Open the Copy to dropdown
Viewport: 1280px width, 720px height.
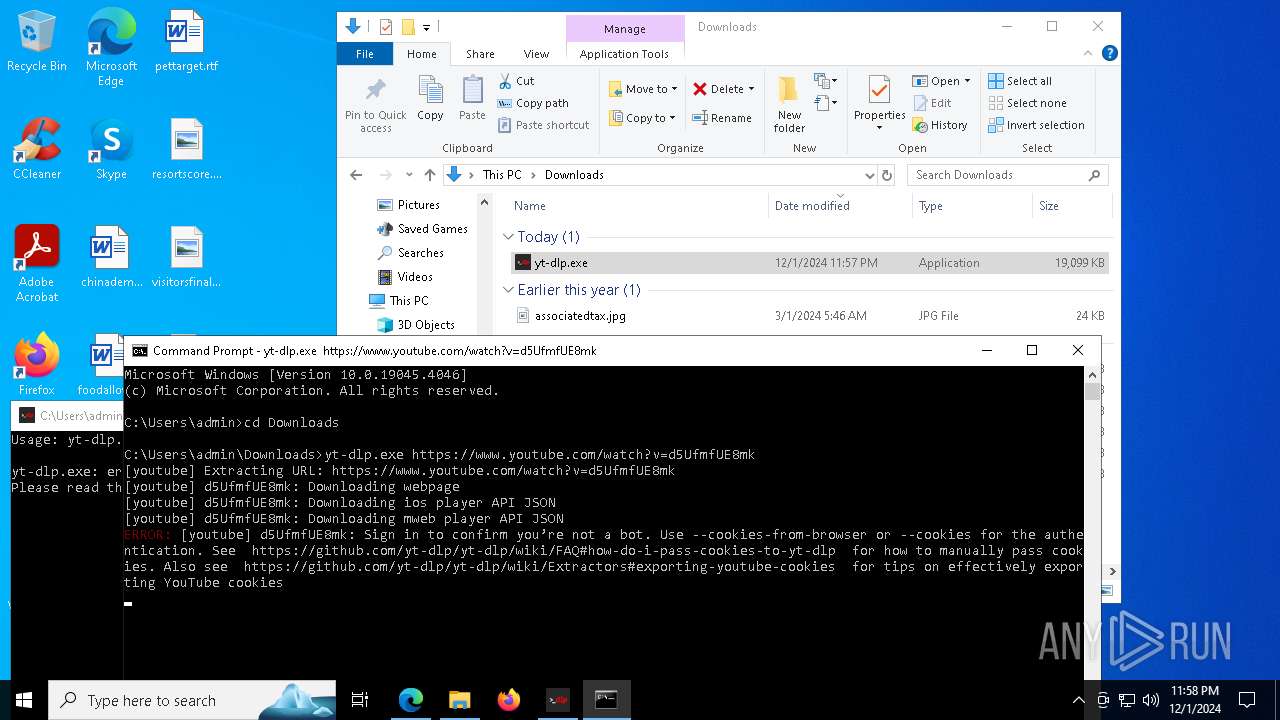(x=643, y=118)
